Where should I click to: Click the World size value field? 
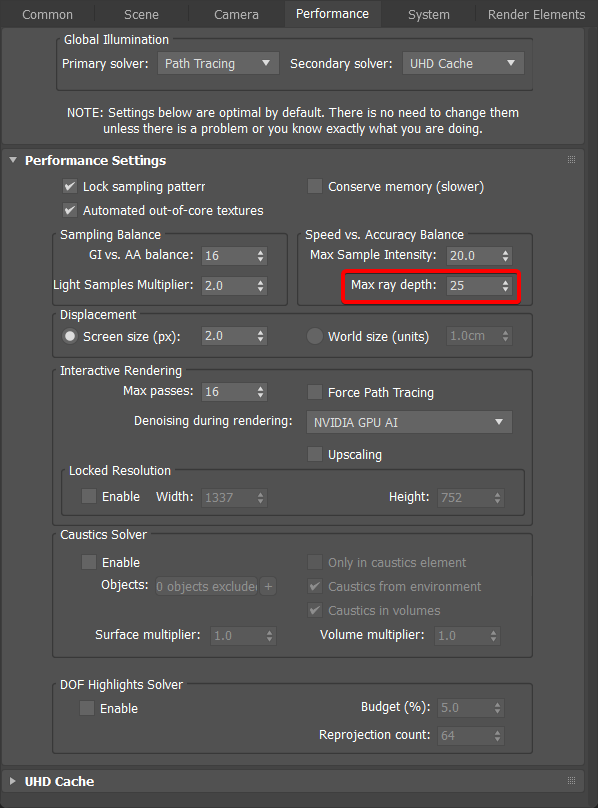coord(473,336)
